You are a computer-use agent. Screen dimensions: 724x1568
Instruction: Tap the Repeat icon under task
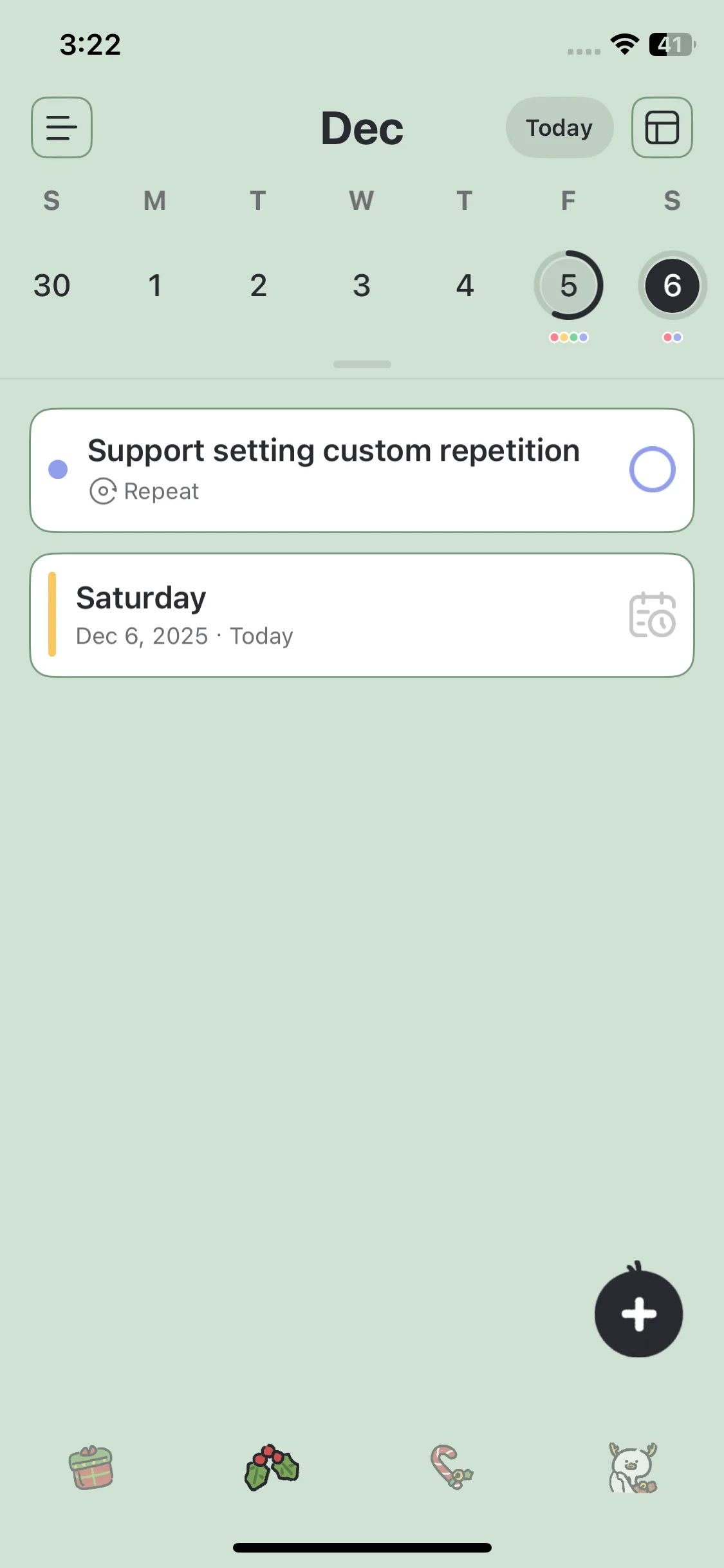[x=103, y=491]
